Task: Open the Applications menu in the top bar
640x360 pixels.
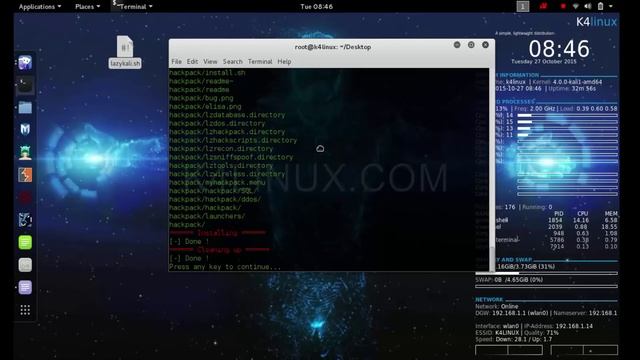Action: point(40,7)
